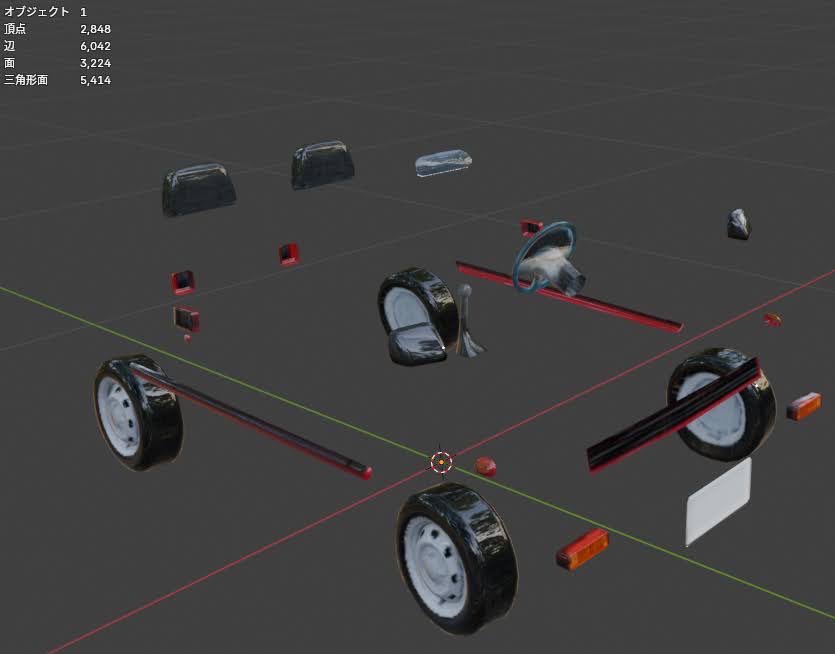Screen dimensions: 835x654
Task: Select the orange lamp right of the license plate wheel
Action: click(804, 406)
